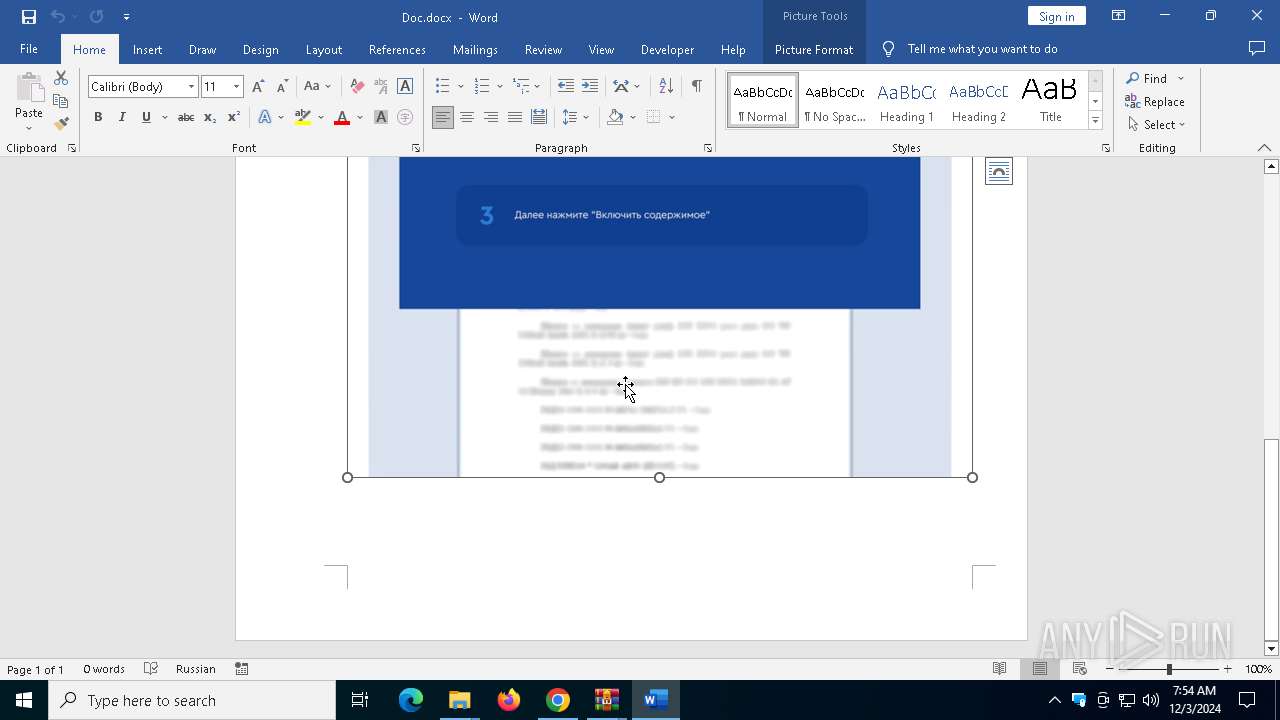Click the vertical scrollbar down arrow

coord(1271,648)
